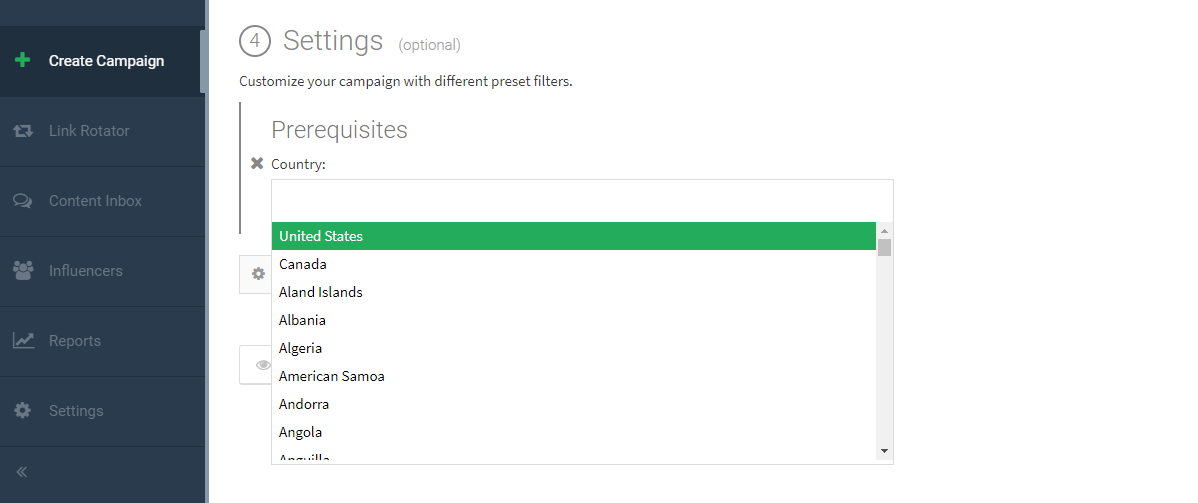This screenshot has width=1198, height=503.
Task: Click the country list scrollbar thumb
Action: tap(884, 248)
